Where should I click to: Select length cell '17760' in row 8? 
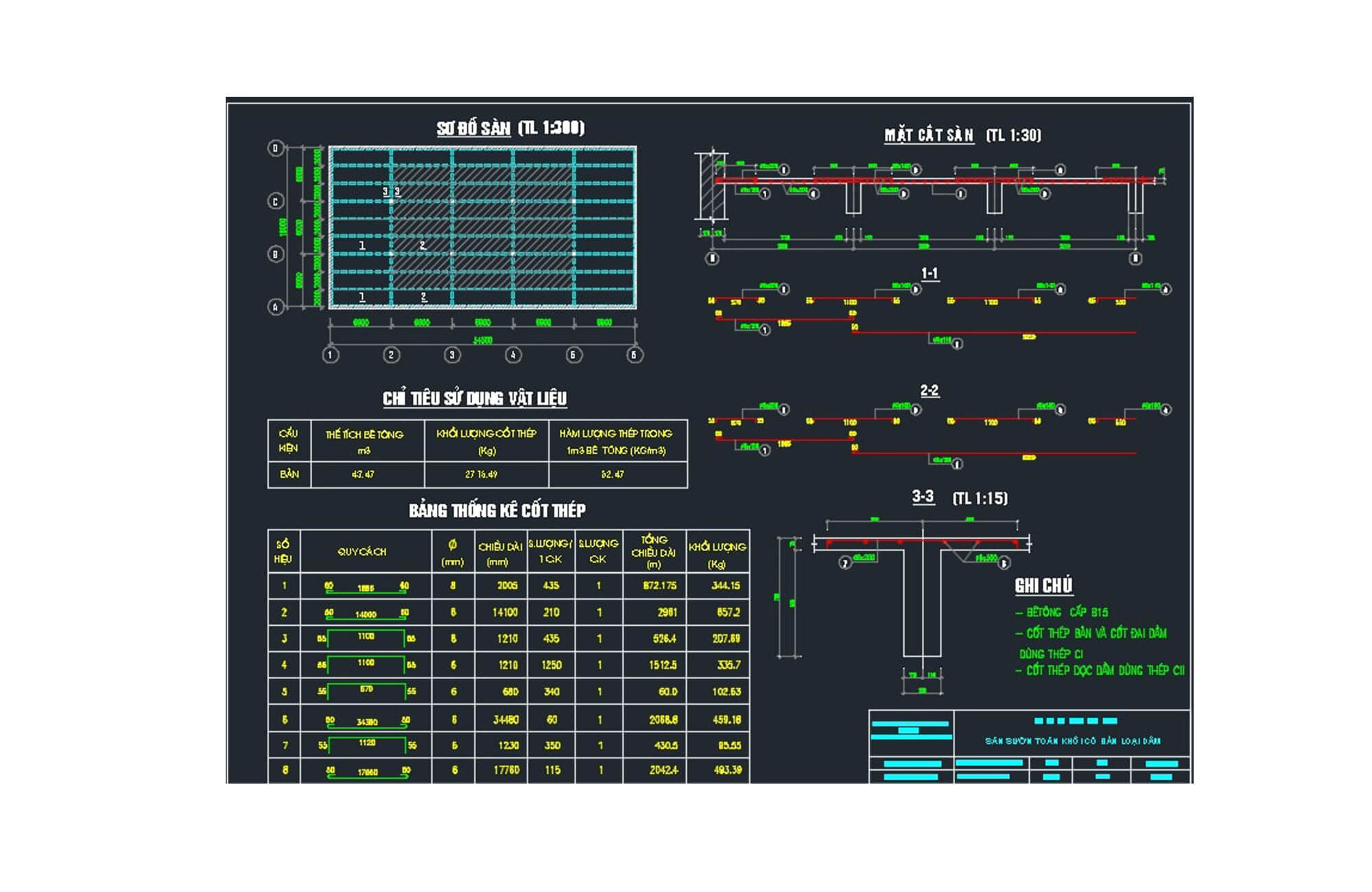tap(507, 771)
